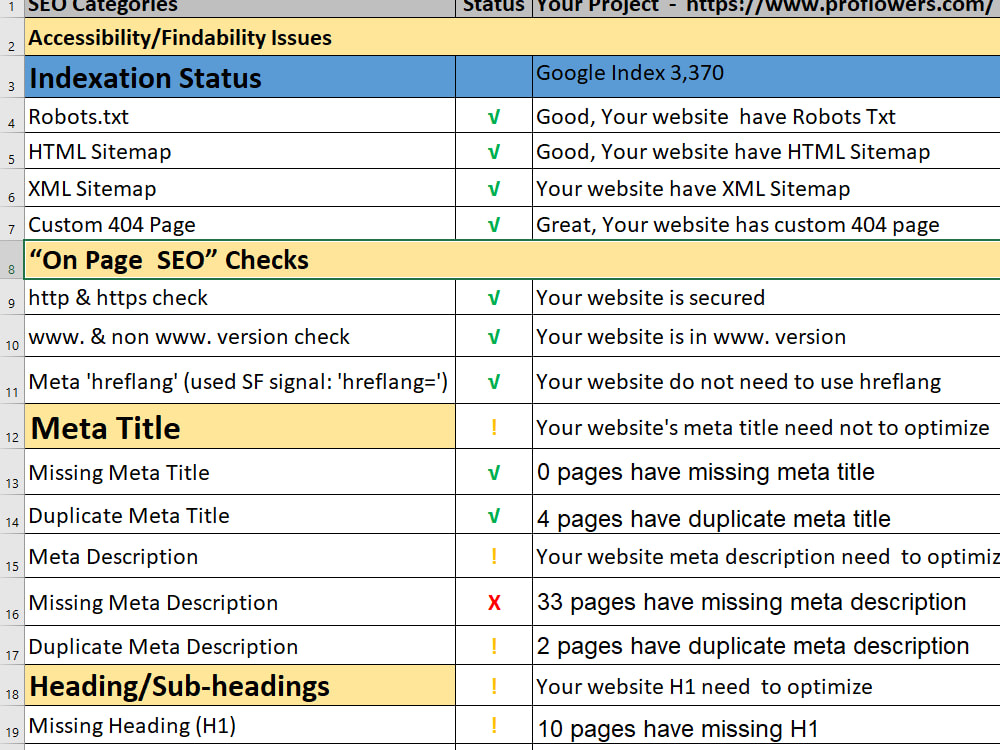The image size is (1000, 750).
Task: Select the 'XML Sitemap' cell
Action: (240, 188)
